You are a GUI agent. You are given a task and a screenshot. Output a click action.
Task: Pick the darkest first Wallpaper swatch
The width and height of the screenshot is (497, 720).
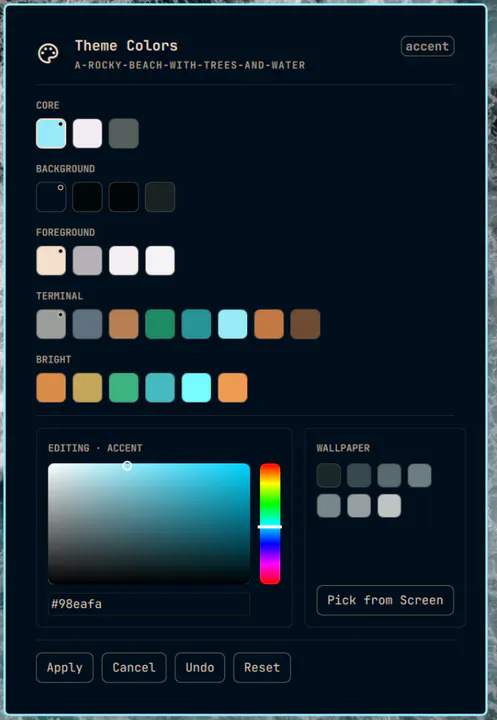(x=329, y=475)
